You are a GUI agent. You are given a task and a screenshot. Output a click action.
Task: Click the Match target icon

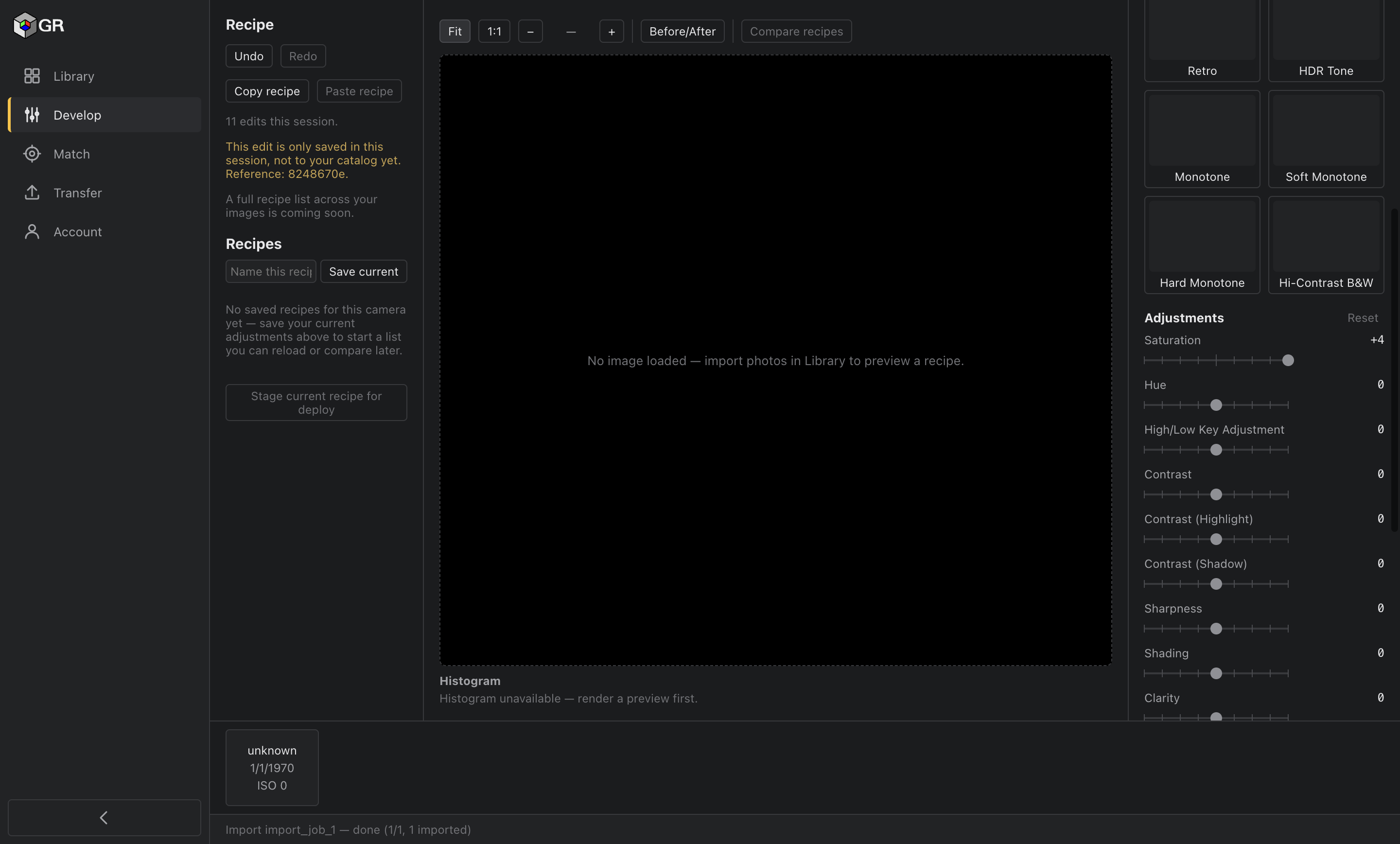[32, 154]
